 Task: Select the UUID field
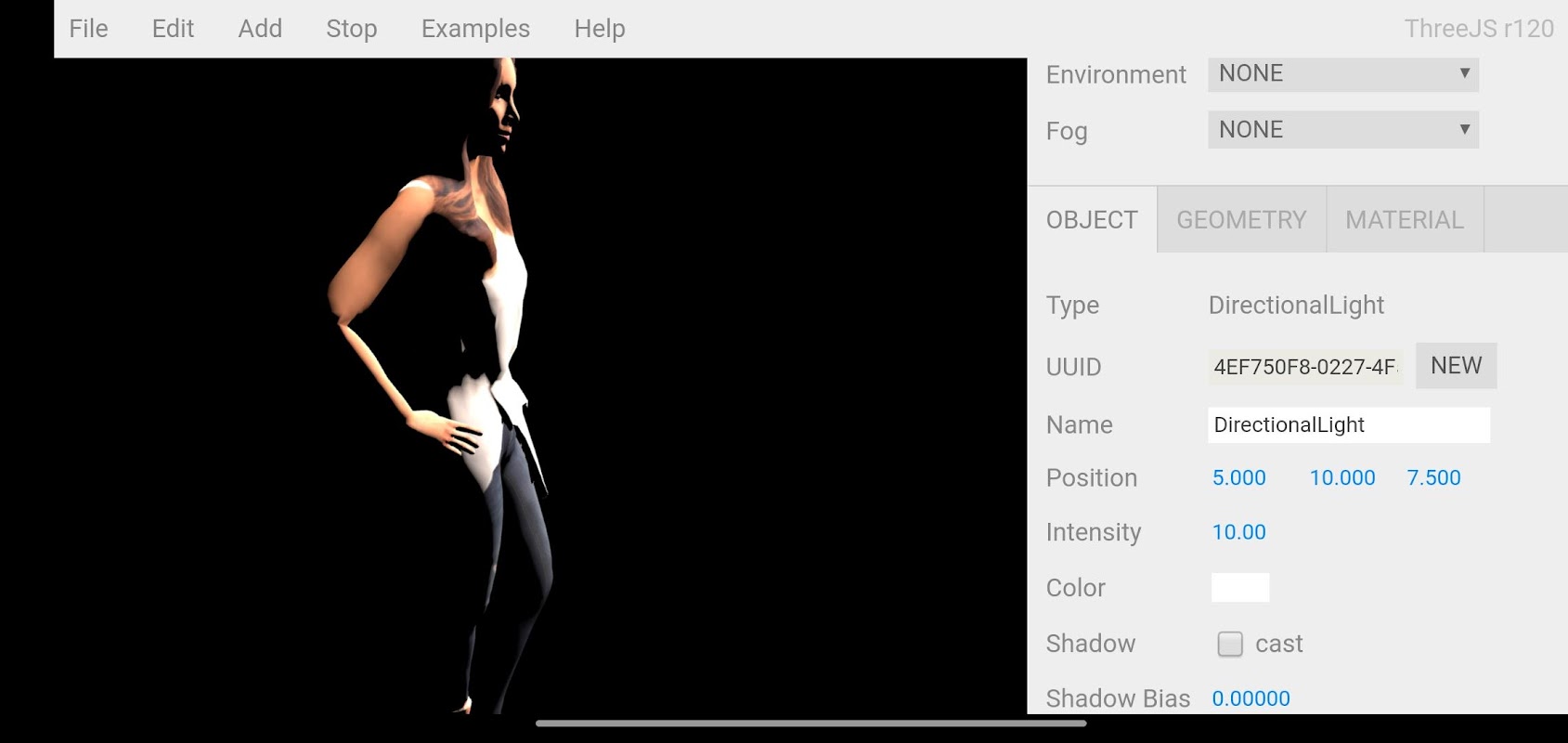pos(1305,367)
